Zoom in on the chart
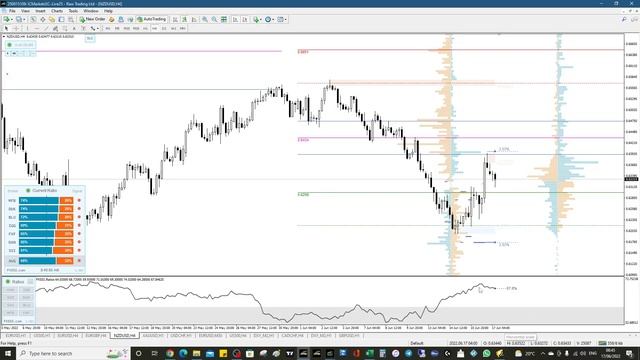Screen dimensions: 640x360 (x=204, y=19)
